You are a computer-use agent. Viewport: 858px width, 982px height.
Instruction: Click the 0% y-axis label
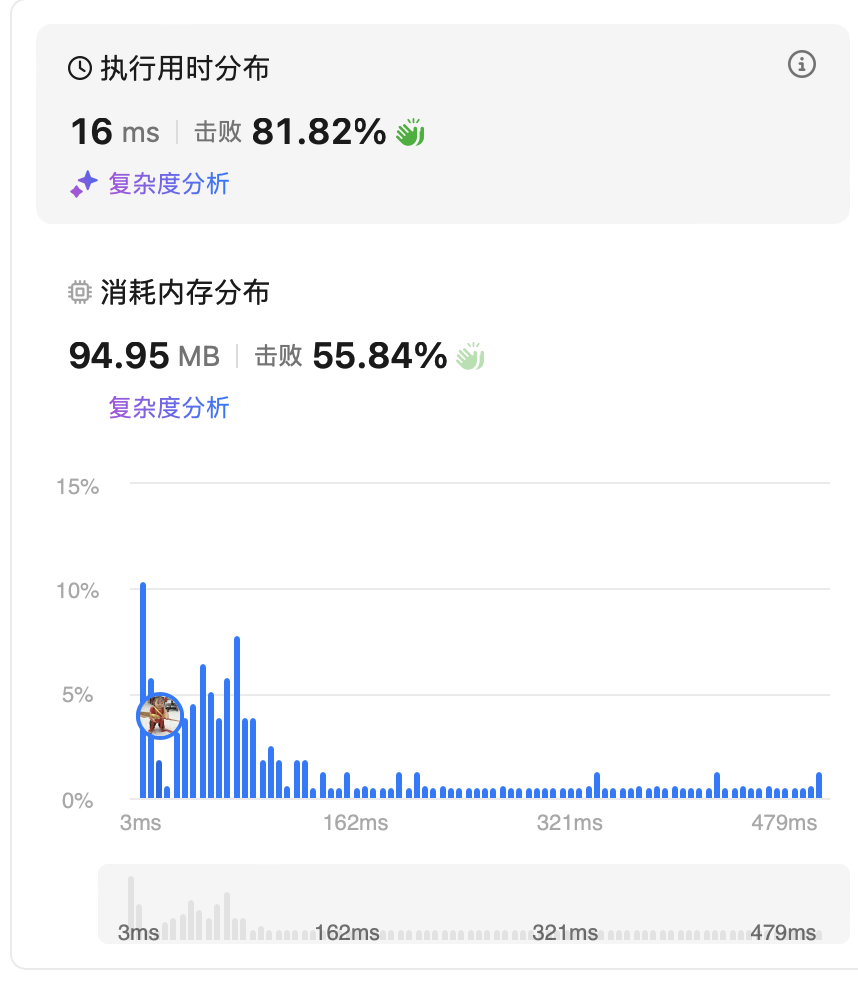[x=78, y=800]
